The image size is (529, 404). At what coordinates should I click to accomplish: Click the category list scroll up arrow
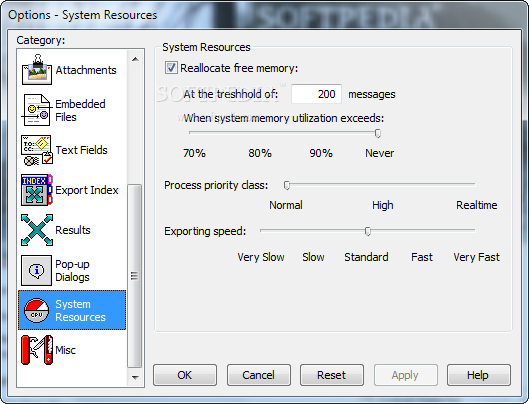pos(135,59)
